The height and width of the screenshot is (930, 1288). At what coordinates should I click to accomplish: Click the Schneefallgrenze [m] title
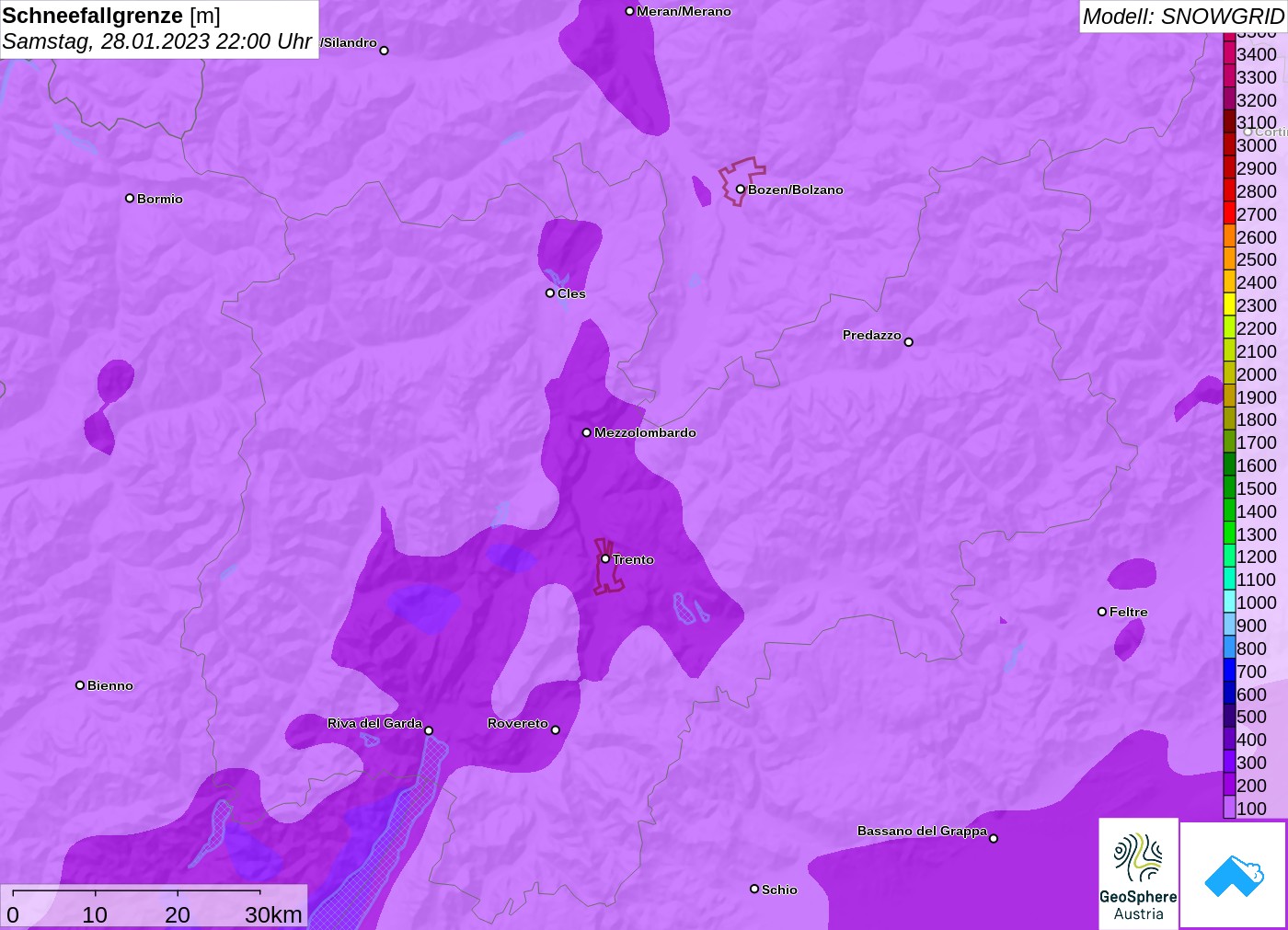click(111, 16)
